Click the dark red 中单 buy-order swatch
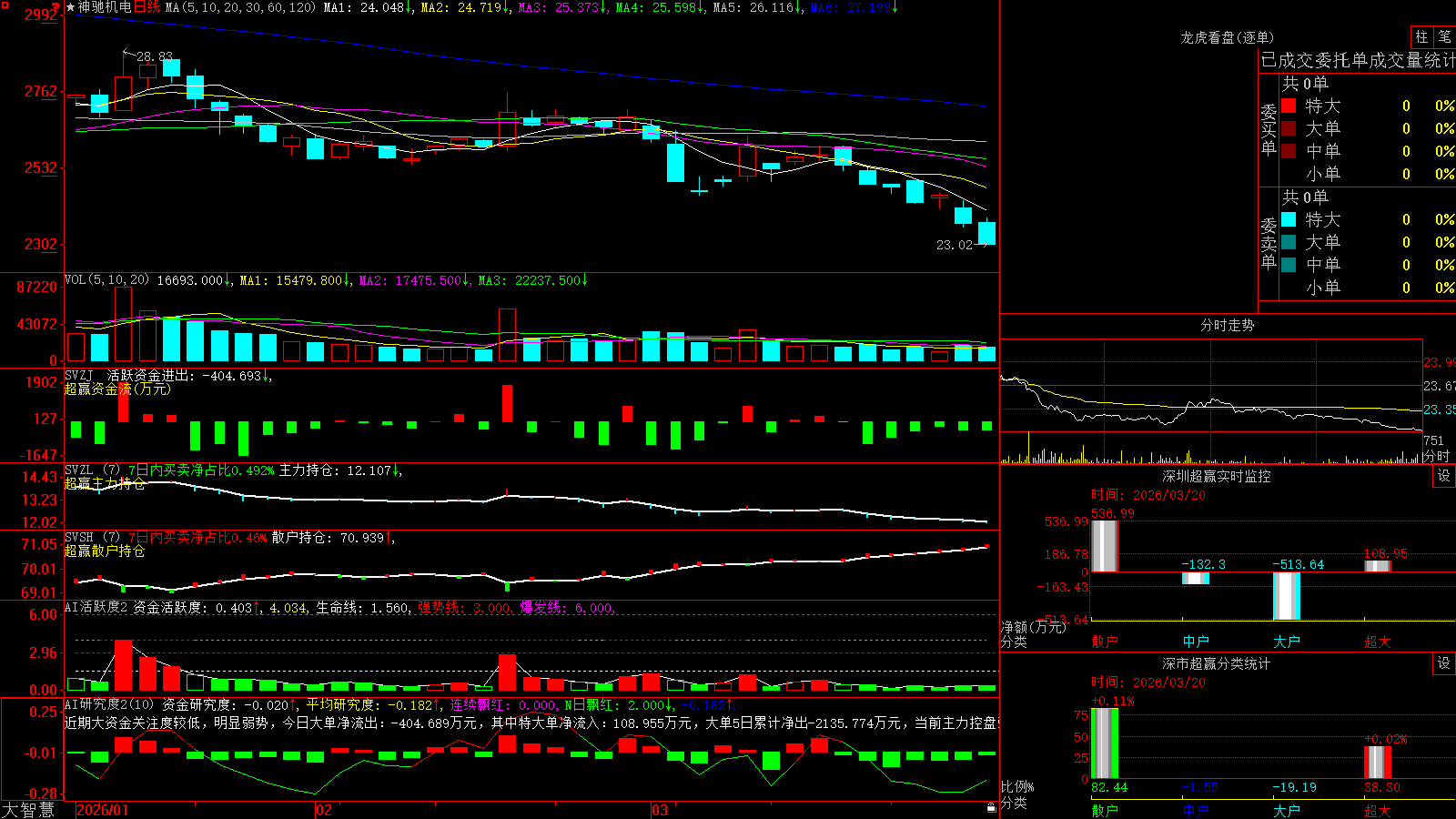Screen dimensions: 1456x819 point(1289,151)
